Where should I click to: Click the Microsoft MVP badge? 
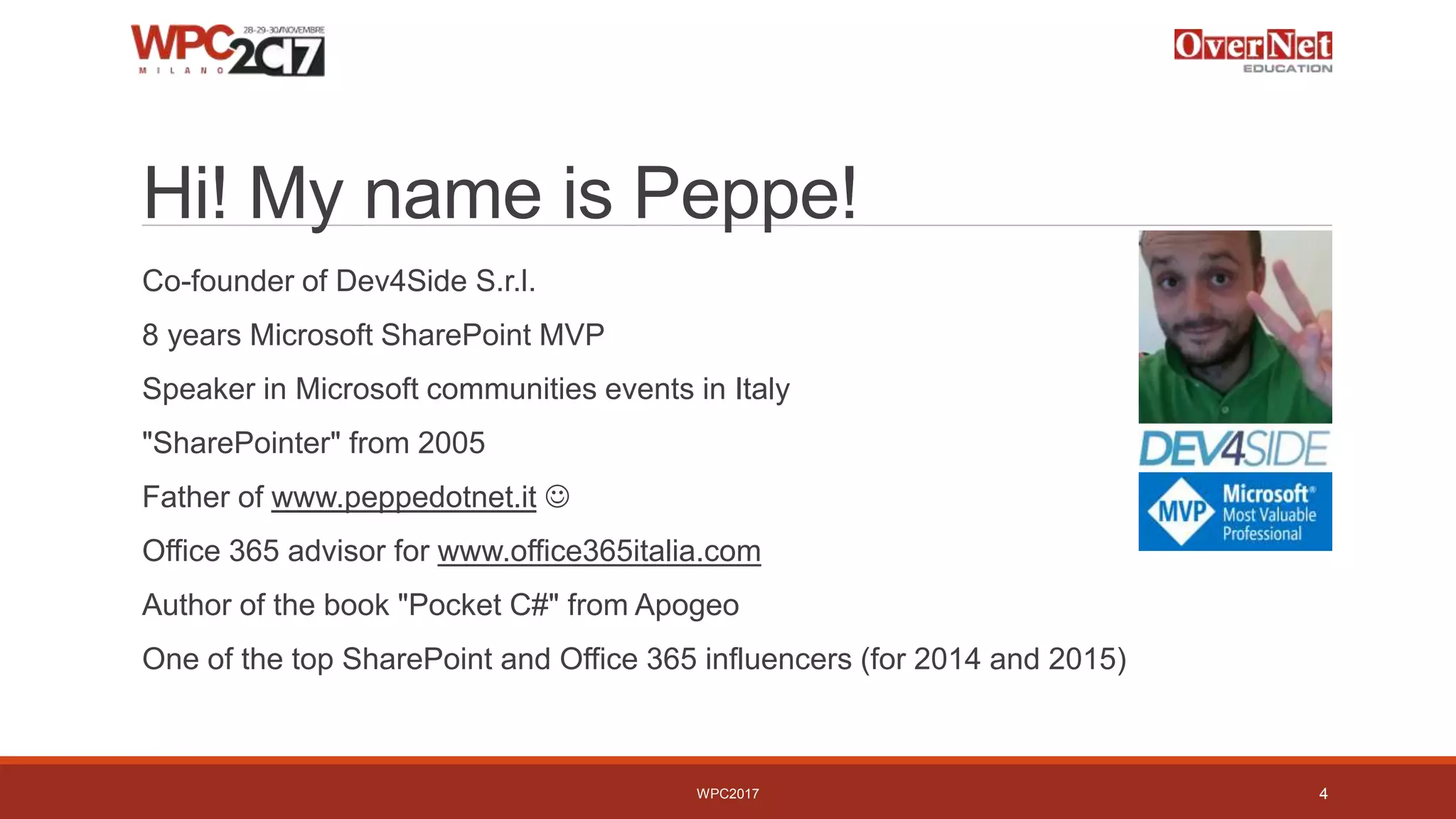click(1235, 511)
